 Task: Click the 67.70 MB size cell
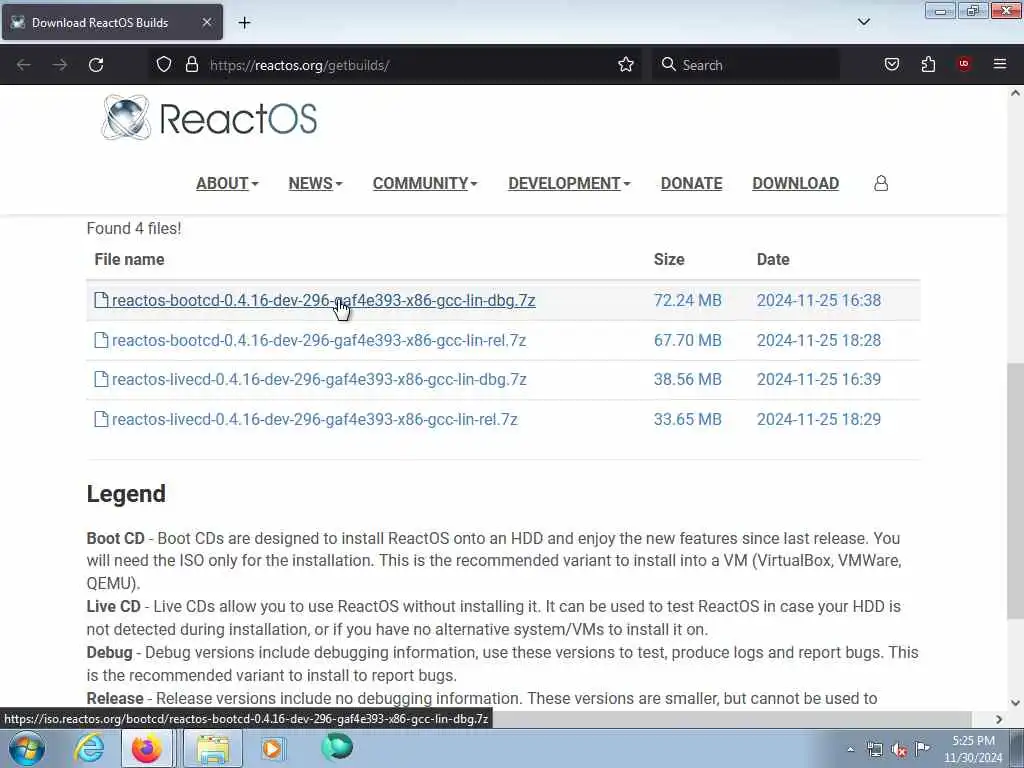[688, 340]
